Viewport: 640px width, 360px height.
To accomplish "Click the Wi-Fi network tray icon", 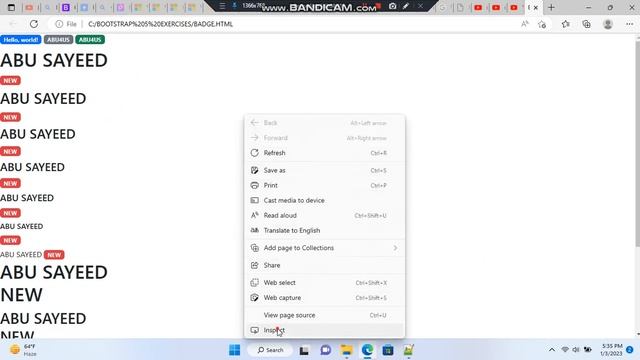I will (565, 350).
